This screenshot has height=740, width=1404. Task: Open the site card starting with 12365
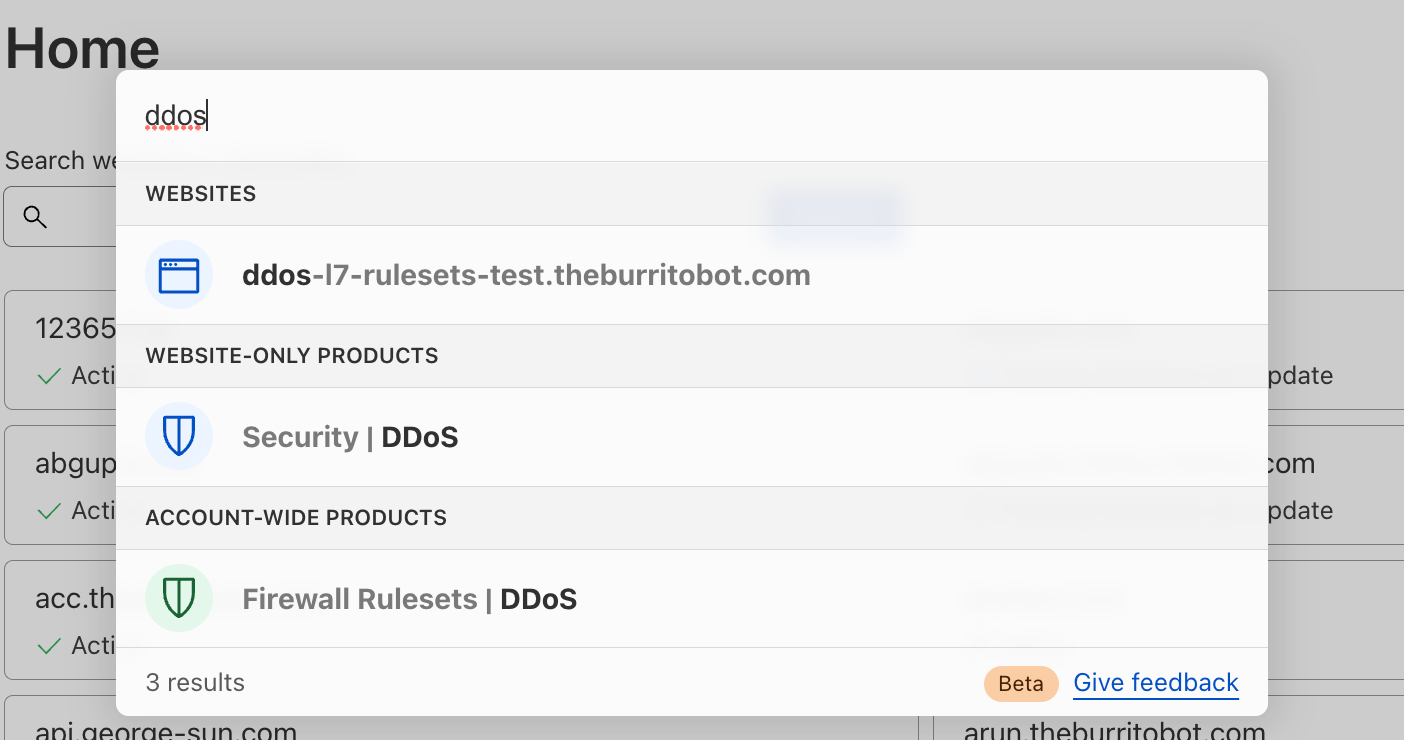(x=60, y=350)
